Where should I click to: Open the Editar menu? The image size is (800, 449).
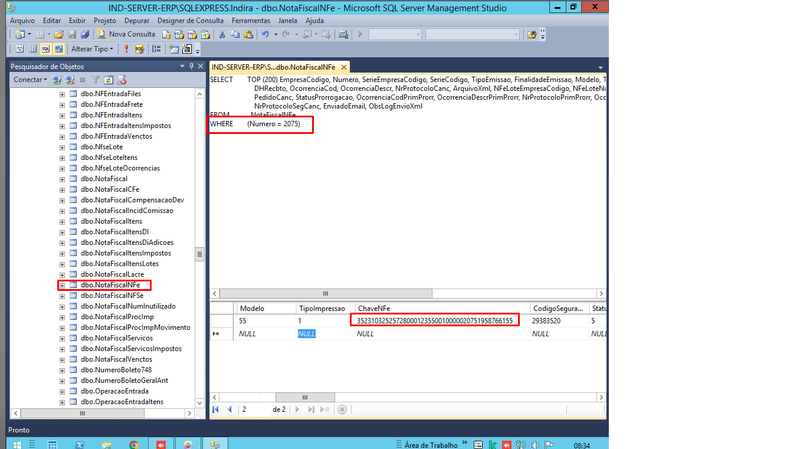click(x=52, y=20)
